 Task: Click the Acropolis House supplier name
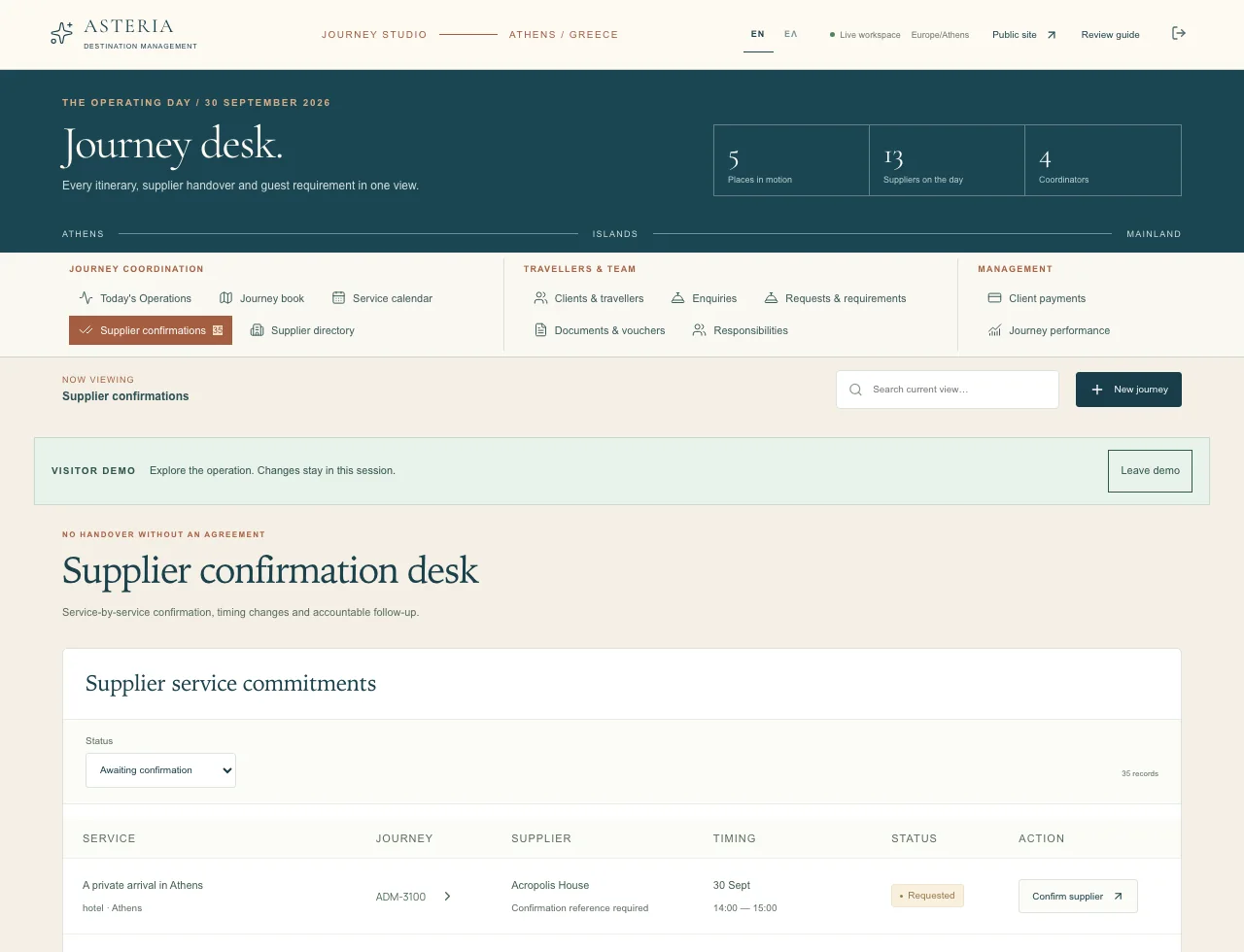(x=550, y=885)
